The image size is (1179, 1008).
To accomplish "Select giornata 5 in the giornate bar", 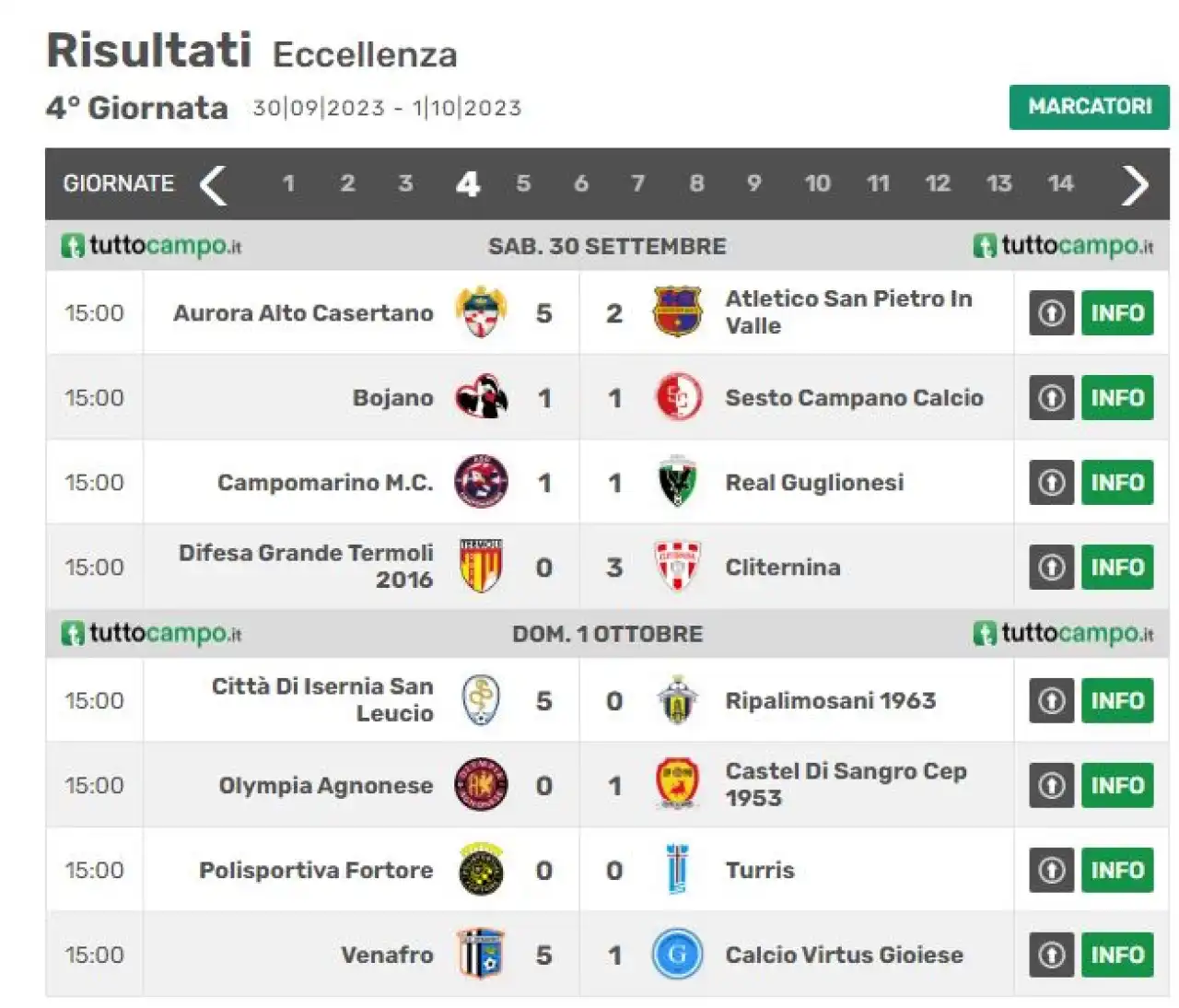I will pos(523,183).
